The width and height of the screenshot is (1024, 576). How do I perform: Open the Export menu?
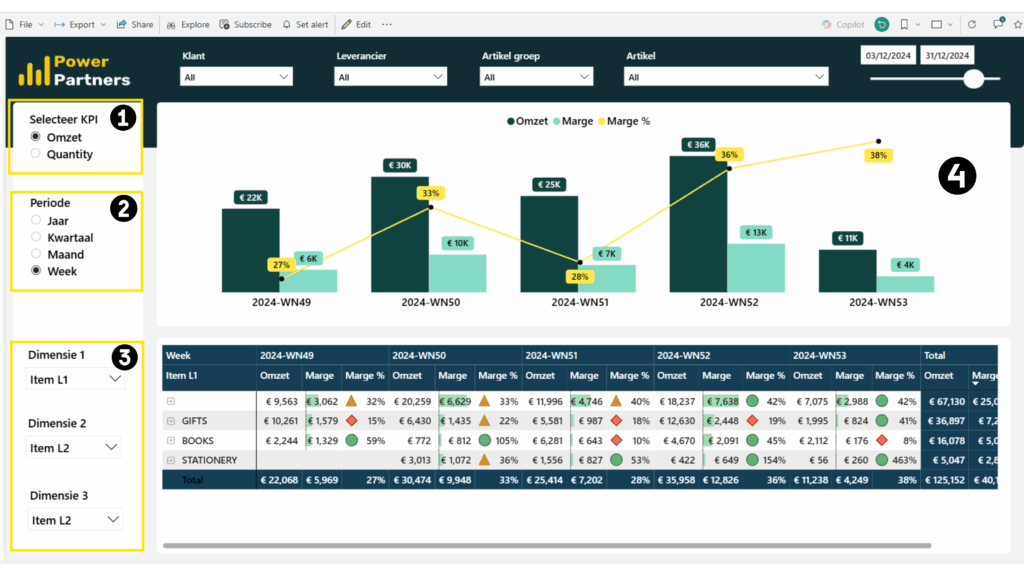click(78, 24)
